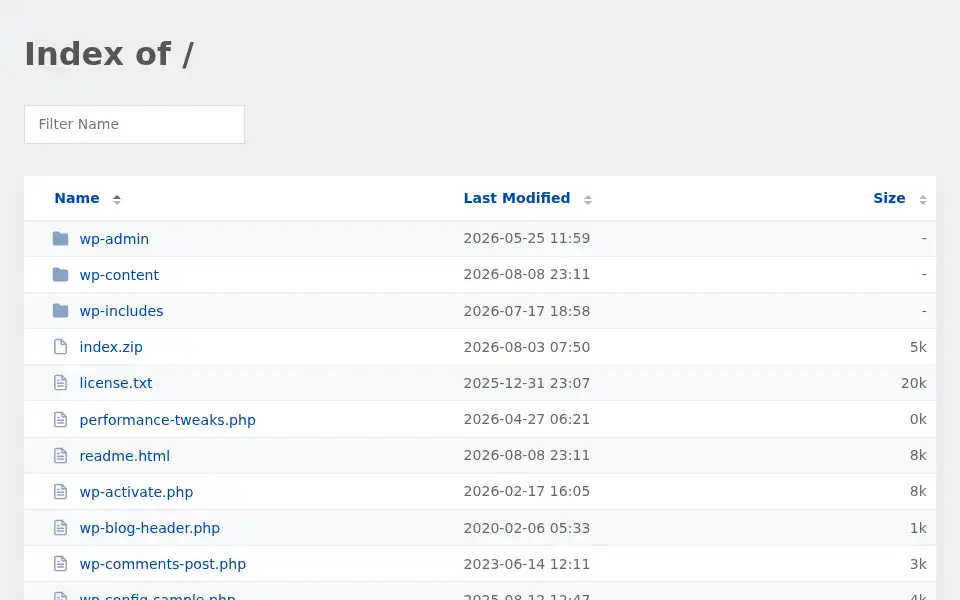This screenshot has height=600, width=960.
Task: Download the index.zip file link
Action: point(111,347)
